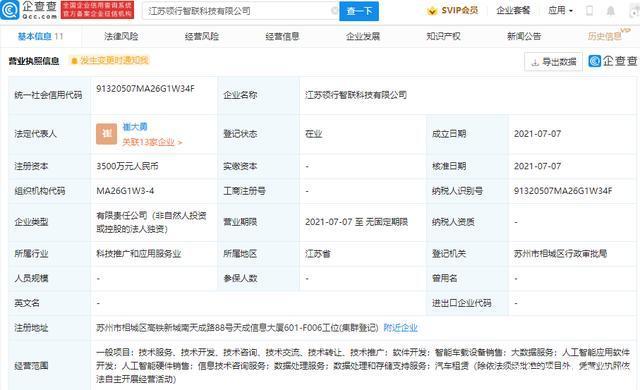The width and height of the screenshot is (640, 390).
Task: Click the 有限责任公司 company type value
Action: coord(151,222)
